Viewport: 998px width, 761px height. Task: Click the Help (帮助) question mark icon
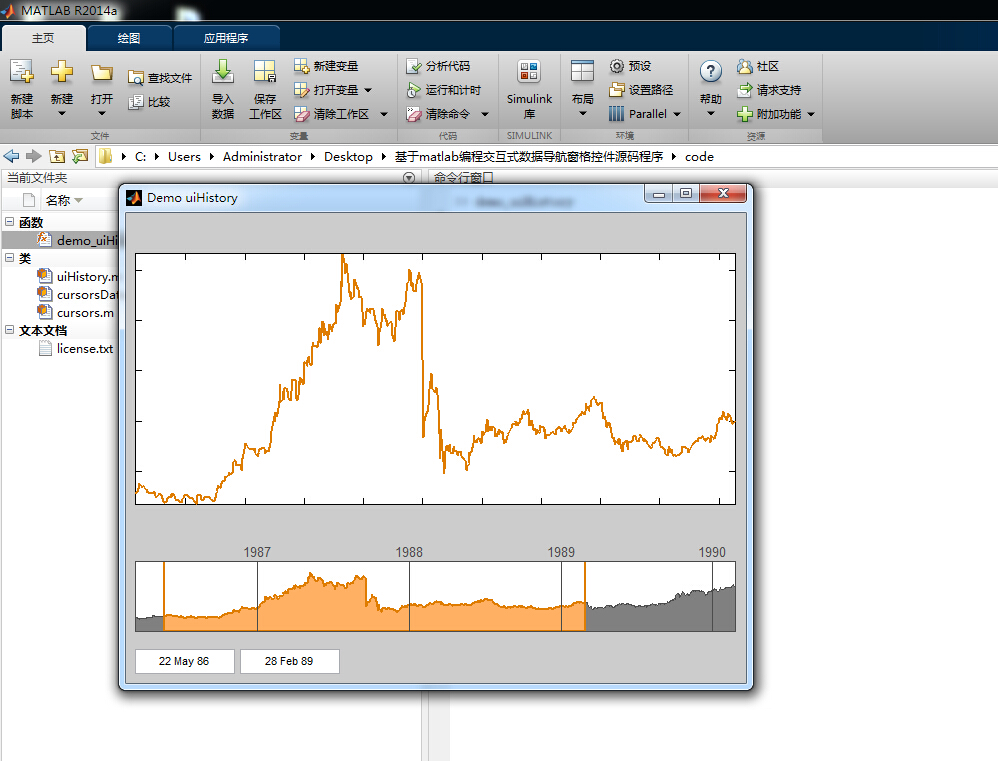pyautogui.click(x=710, y=71)
